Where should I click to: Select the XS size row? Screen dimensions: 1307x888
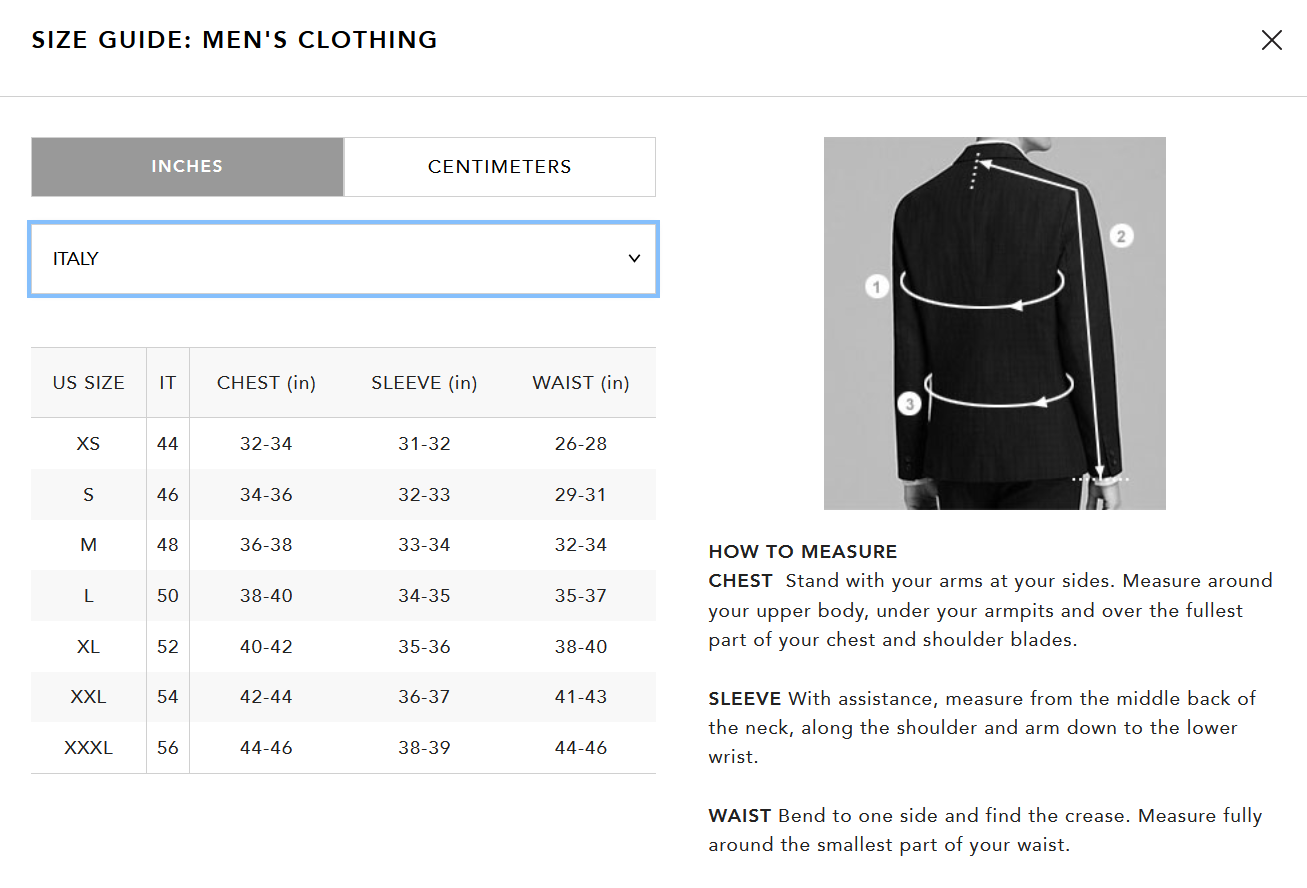[x=344, y=444]
